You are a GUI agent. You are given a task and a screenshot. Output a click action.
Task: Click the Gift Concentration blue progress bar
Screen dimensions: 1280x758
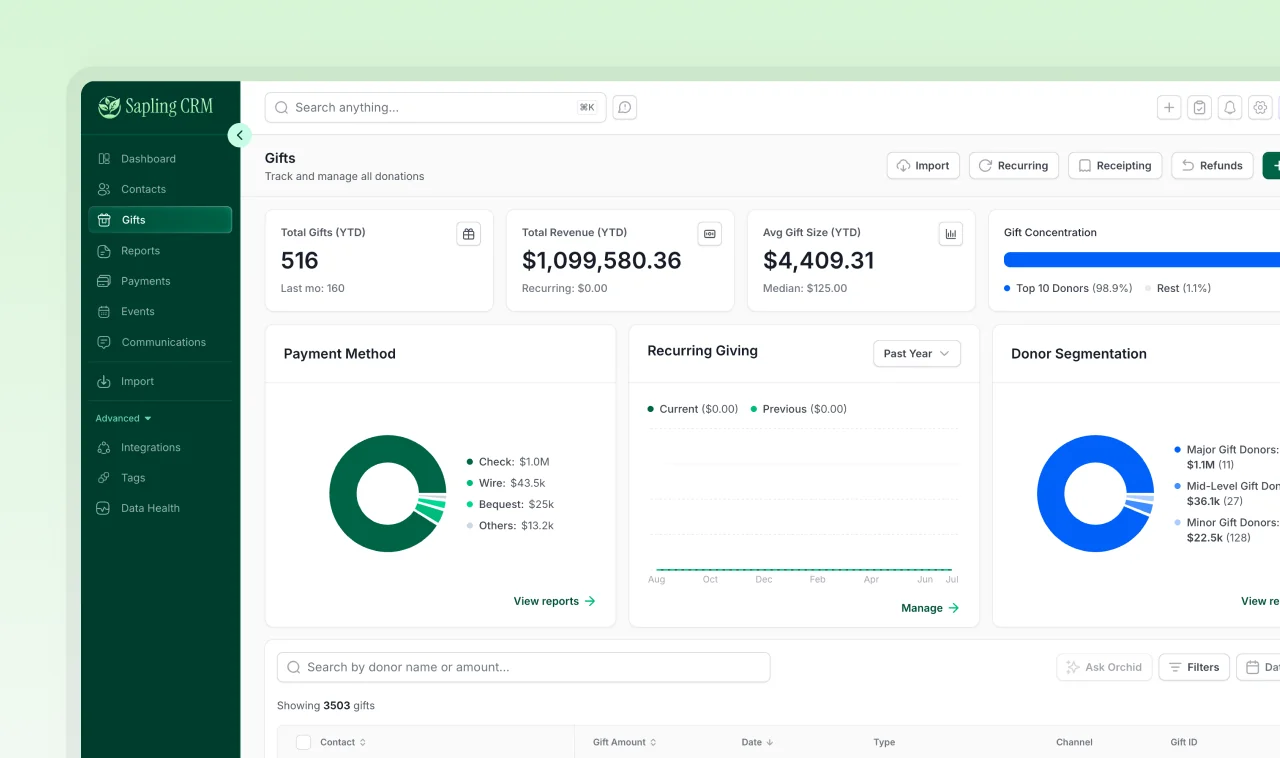(1142, 260)
